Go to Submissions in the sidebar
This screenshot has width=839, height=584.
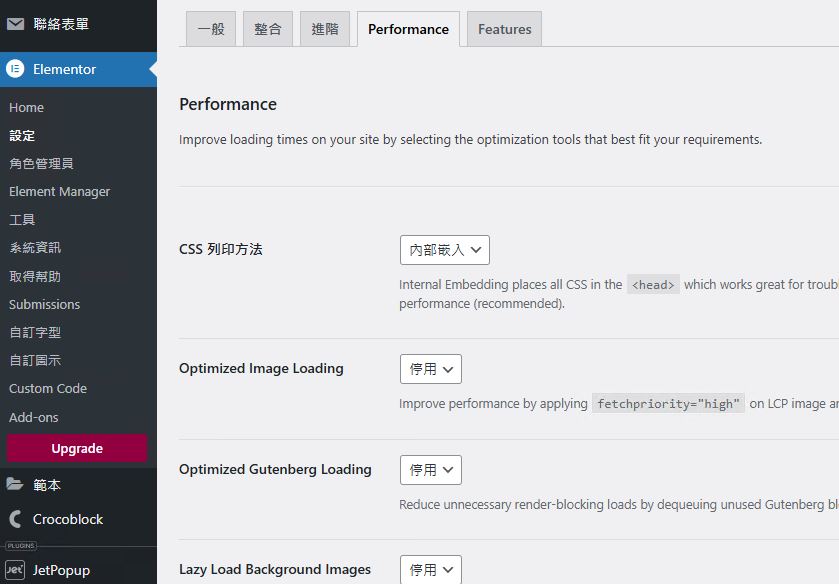(44, 304)
